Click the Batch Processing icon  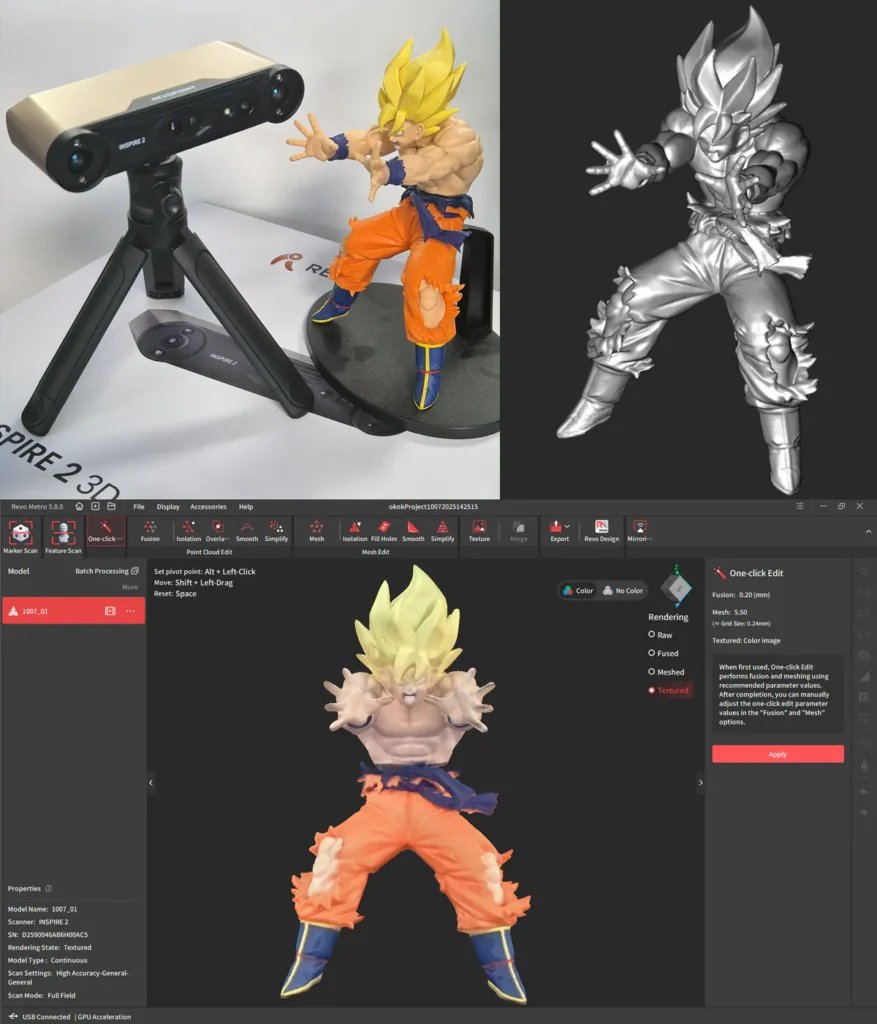135,571
